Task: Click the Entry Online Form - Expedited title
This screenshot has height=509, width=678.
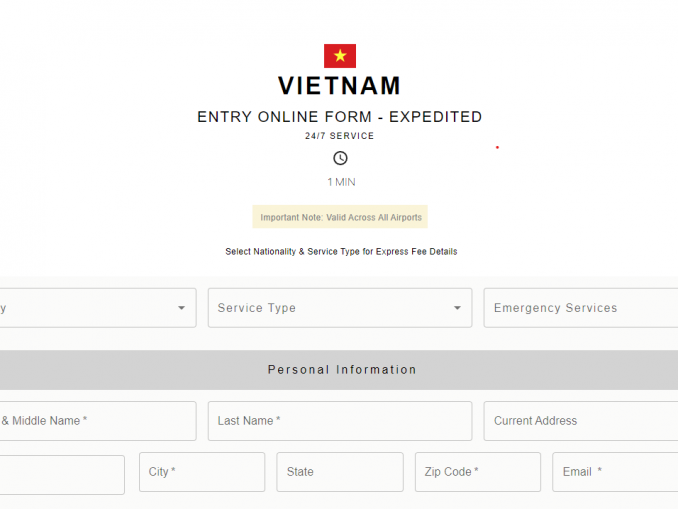Action: (x=340, y=117)
